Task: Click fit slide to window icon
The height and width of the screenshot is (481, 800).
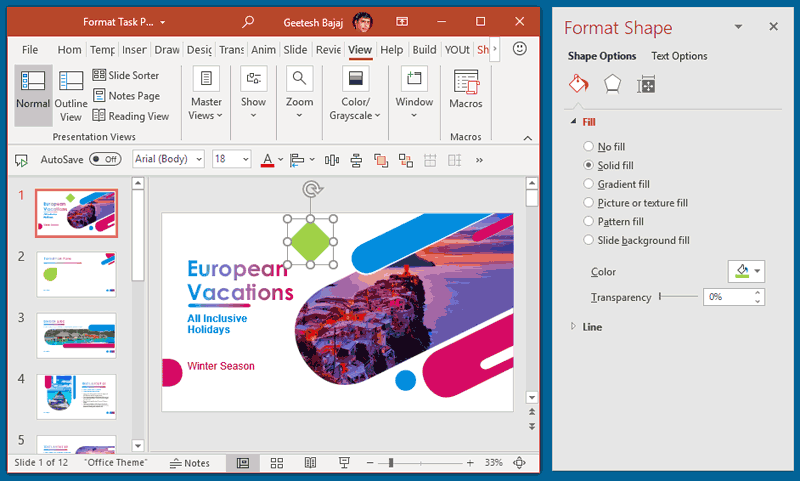Action: (x=519, y=463)
